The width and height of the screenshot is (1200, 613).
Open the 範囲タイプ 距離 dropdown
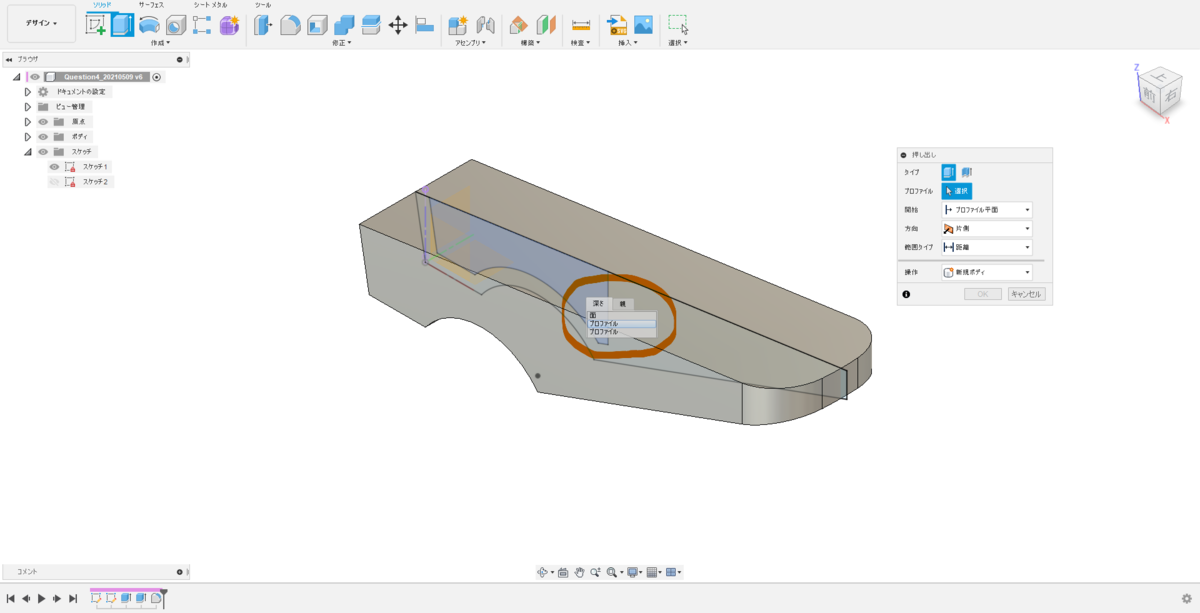coord(987,247)
